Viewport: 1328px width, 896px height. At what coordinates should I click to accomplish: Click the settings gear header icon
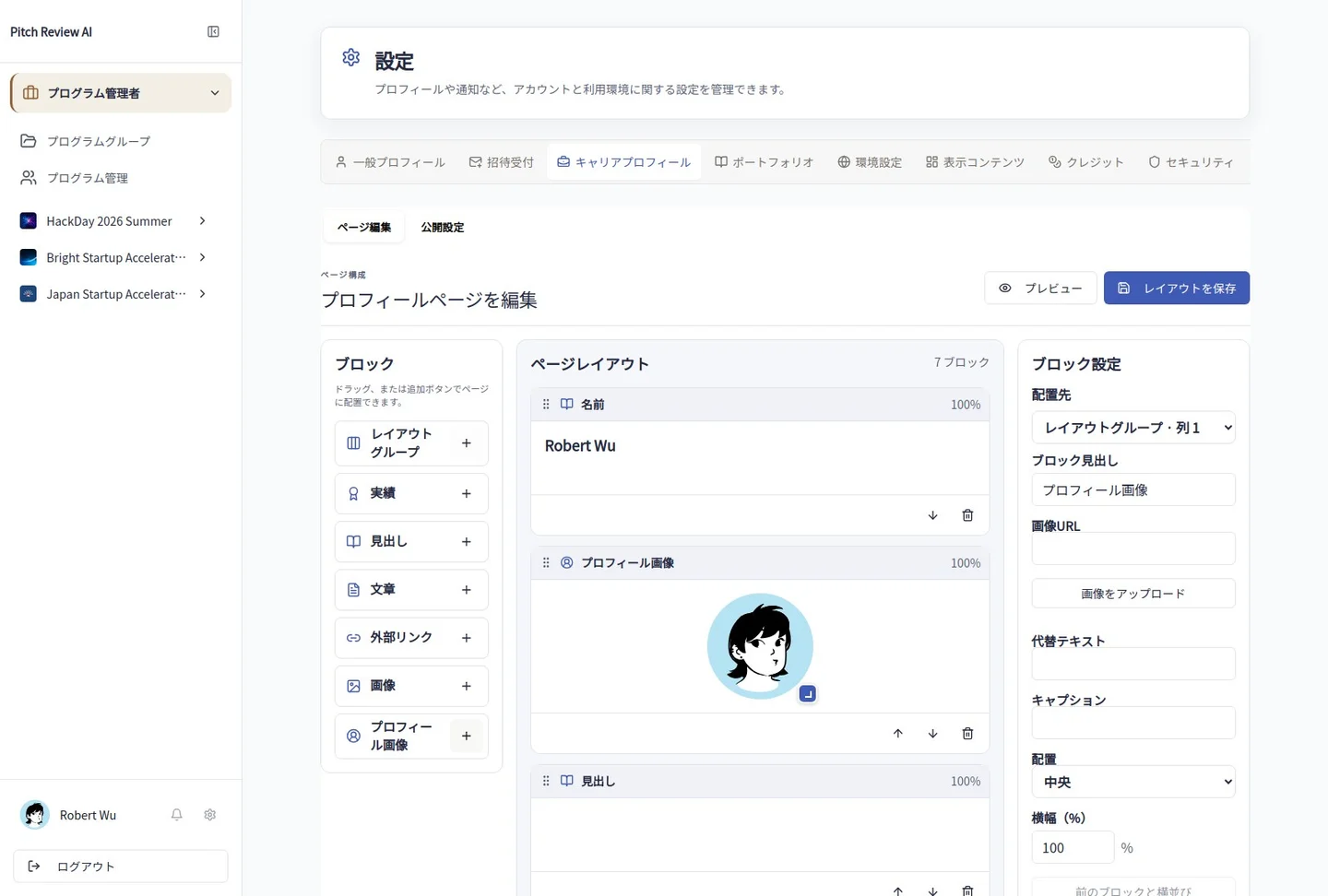pyautogui.click(x=351, y=57)
